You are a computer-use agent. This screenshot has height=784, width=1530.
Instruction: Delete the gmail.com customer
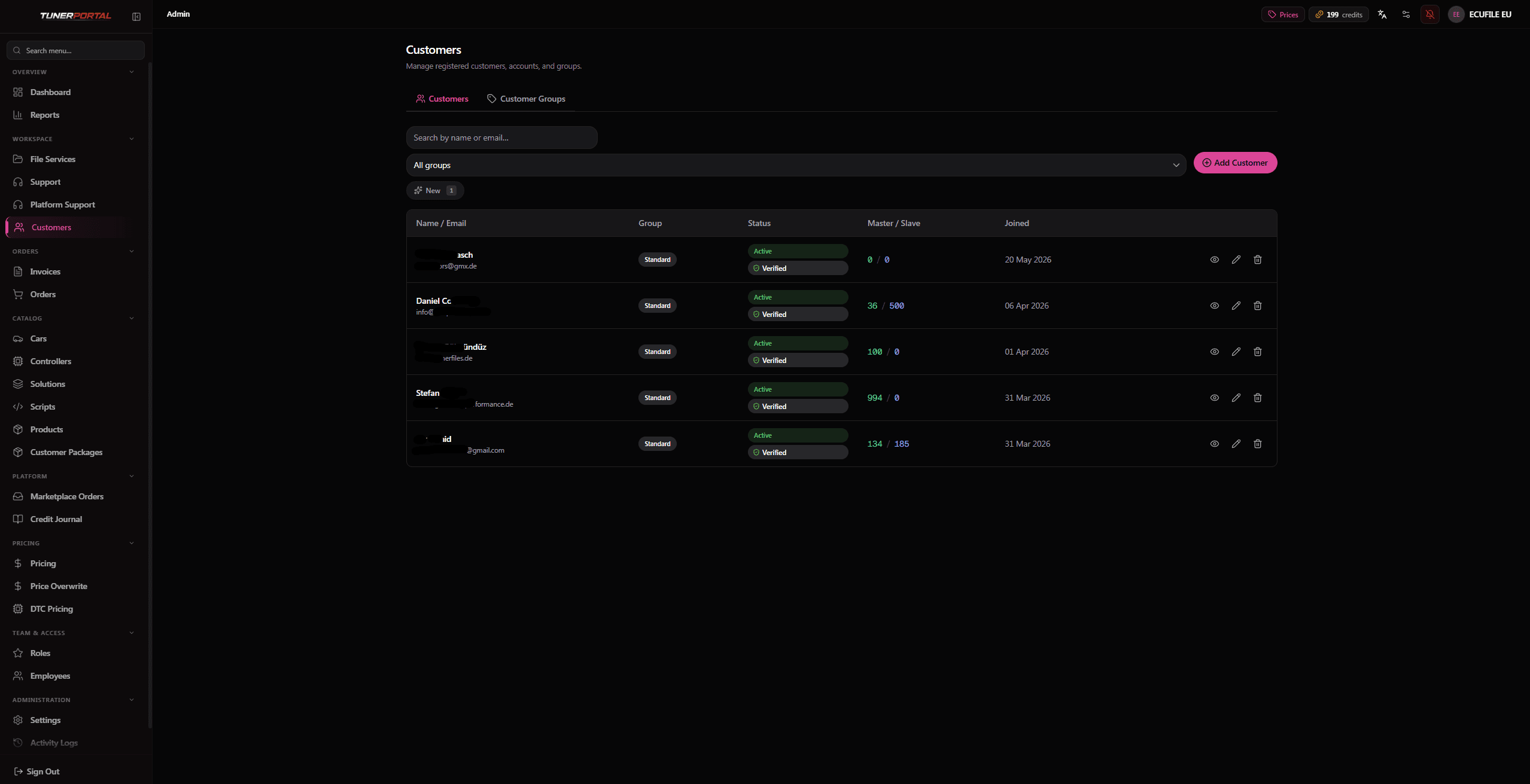pos(1258,444)
